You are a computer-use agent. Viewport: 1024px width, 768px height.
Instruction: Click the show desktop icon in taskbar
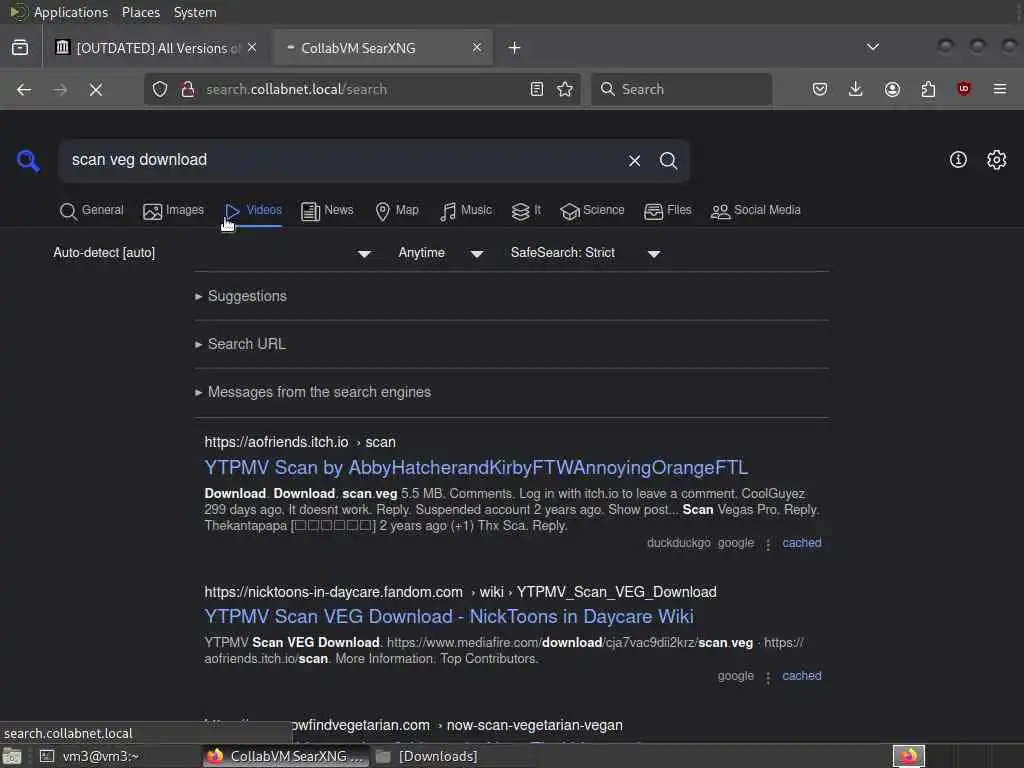pos(12,757)
